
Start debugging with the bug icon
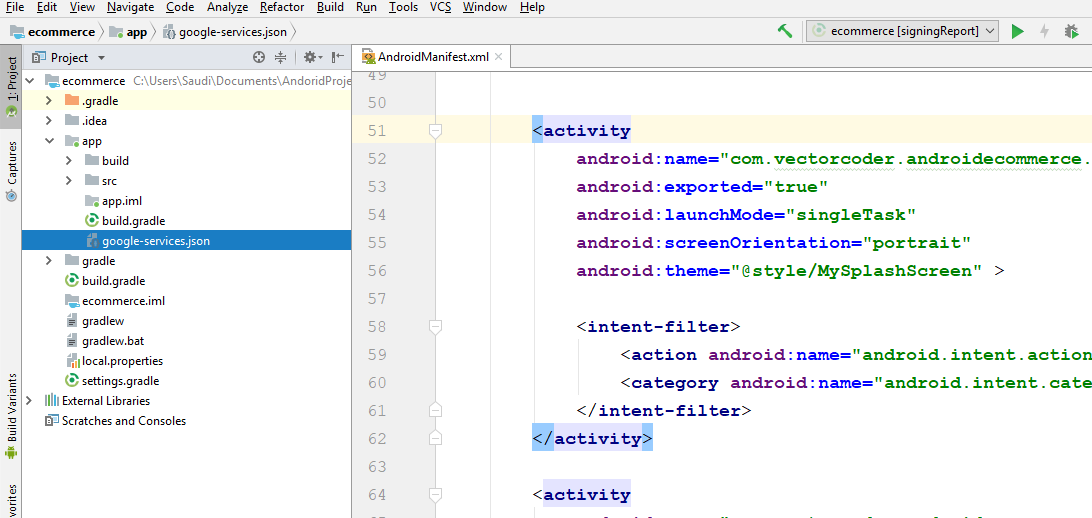[1071, 31]
